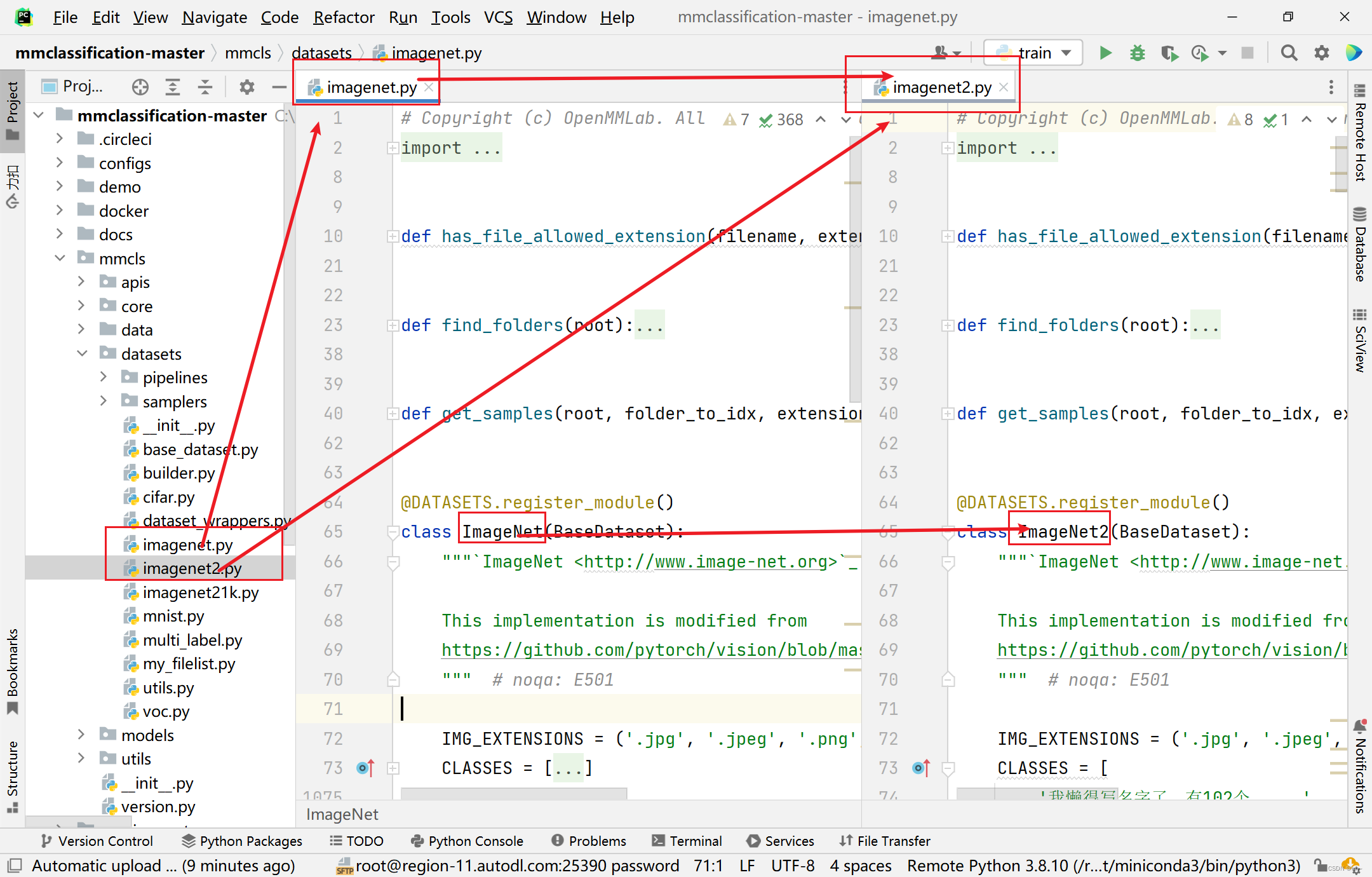Click the Remote Python 3.8.10 interpreter status
This screenshot has width=1372, height=877.
tap(1103, 866)
